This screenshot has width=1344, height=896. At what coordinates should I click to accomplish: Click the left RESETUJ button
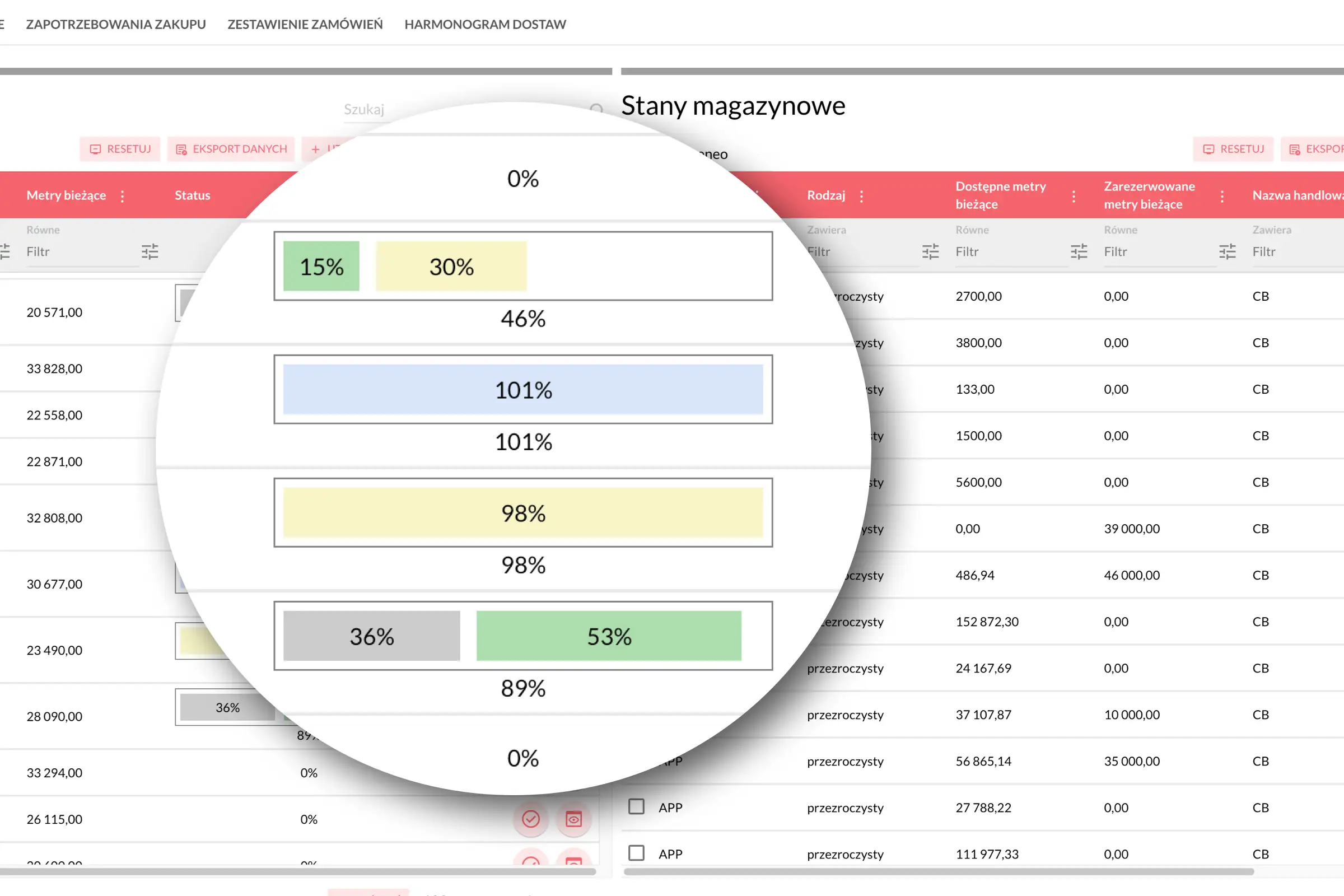coord(120,149)
